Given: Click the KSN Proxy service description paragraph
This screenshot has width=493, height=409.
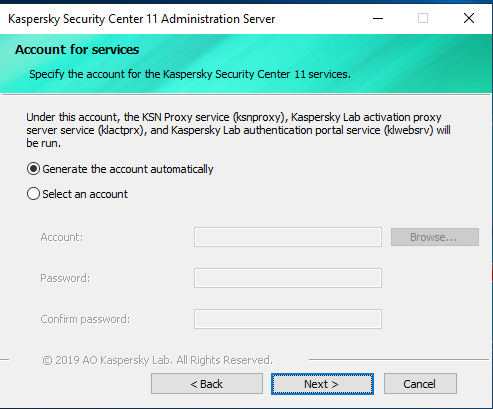Looking at the screenshot, I should tap(238, 130).
